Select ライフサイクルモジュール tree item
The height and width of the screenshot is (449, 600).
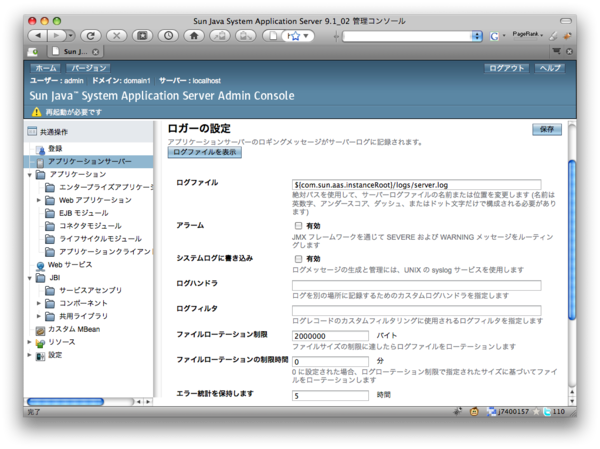tap(100, 239)
